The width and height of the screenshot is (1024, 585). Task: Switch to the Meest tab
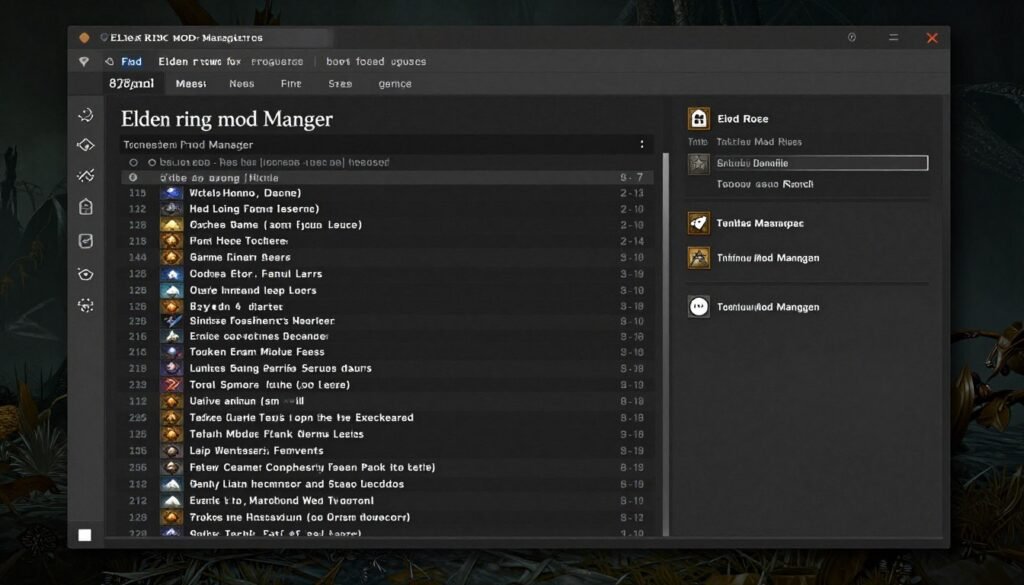191,84
